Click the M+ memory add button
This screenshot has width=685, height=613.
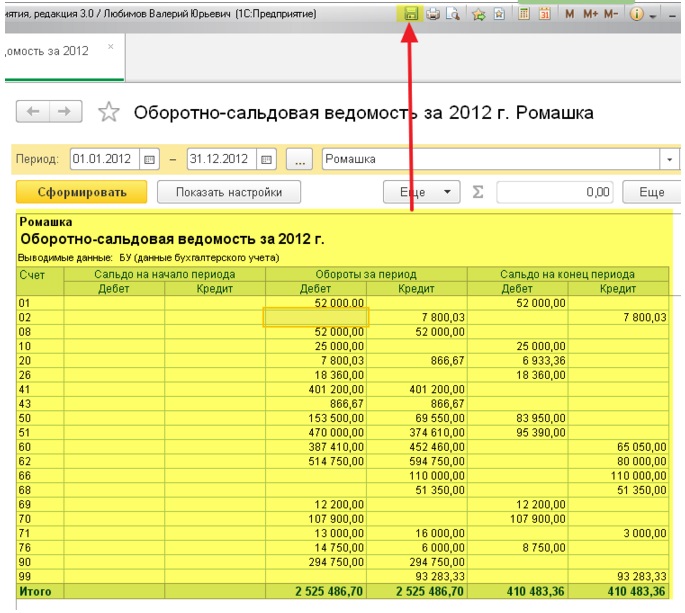(x=591, y=14)
